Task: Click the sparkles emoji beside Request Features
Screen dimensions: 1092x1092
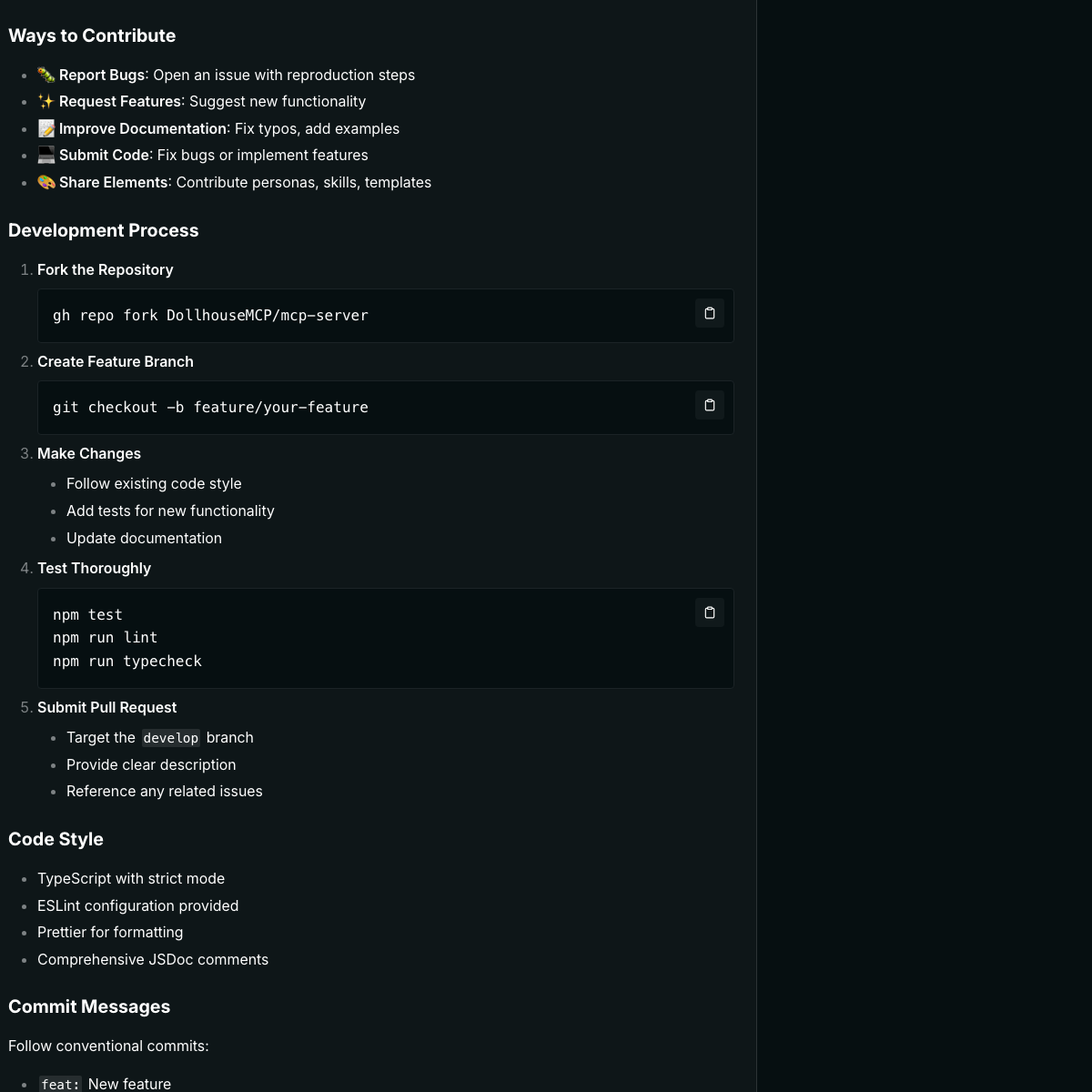Action: coord(46,102)
